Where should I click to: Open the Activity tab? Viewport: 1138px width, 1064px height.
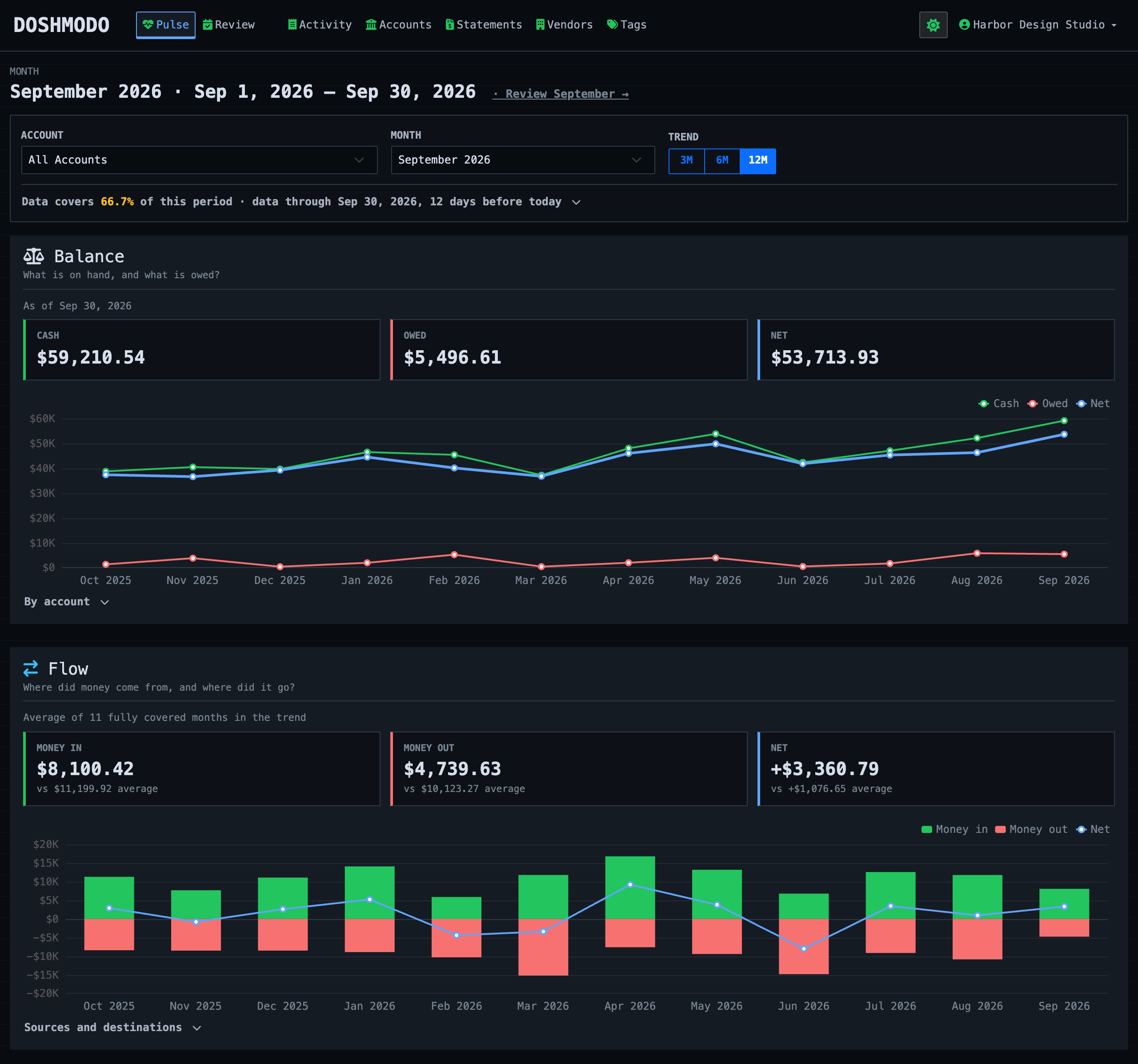pyautogui.click(x=320, y=24)
